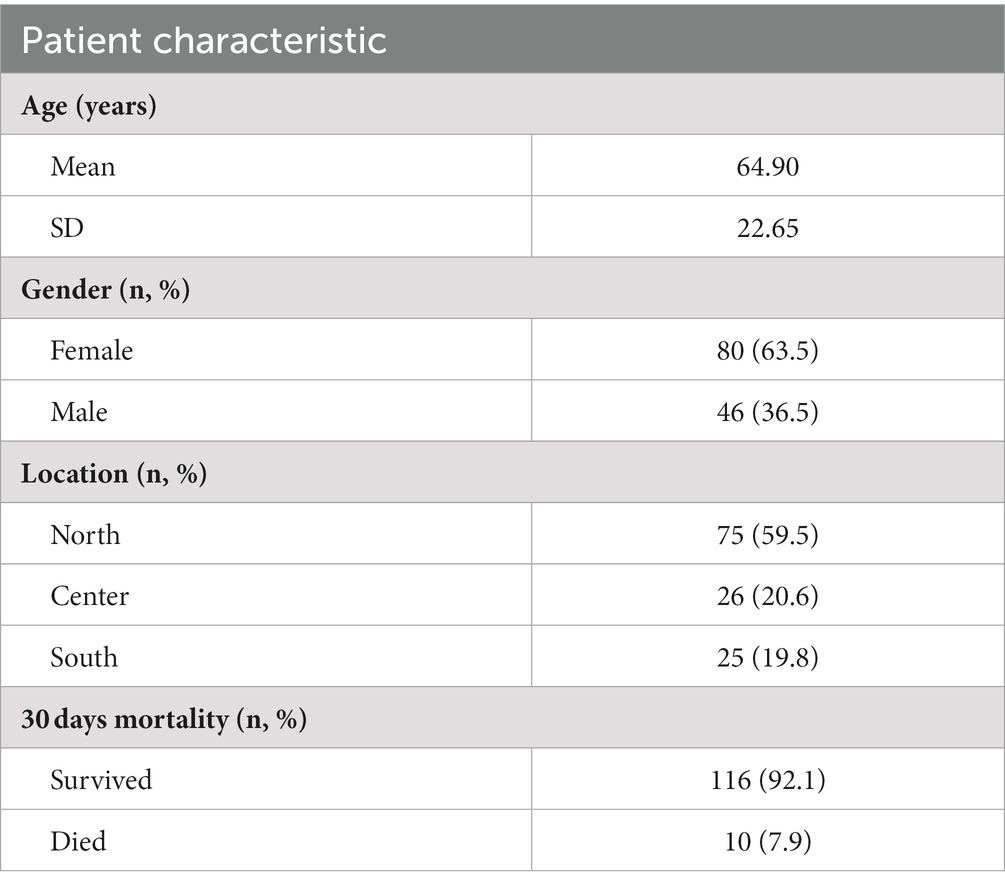Image resolution: width=1005 pixels, height=886 pixels.
Task: Click the Male count 46 (36.5)
Action: point(767,412)
